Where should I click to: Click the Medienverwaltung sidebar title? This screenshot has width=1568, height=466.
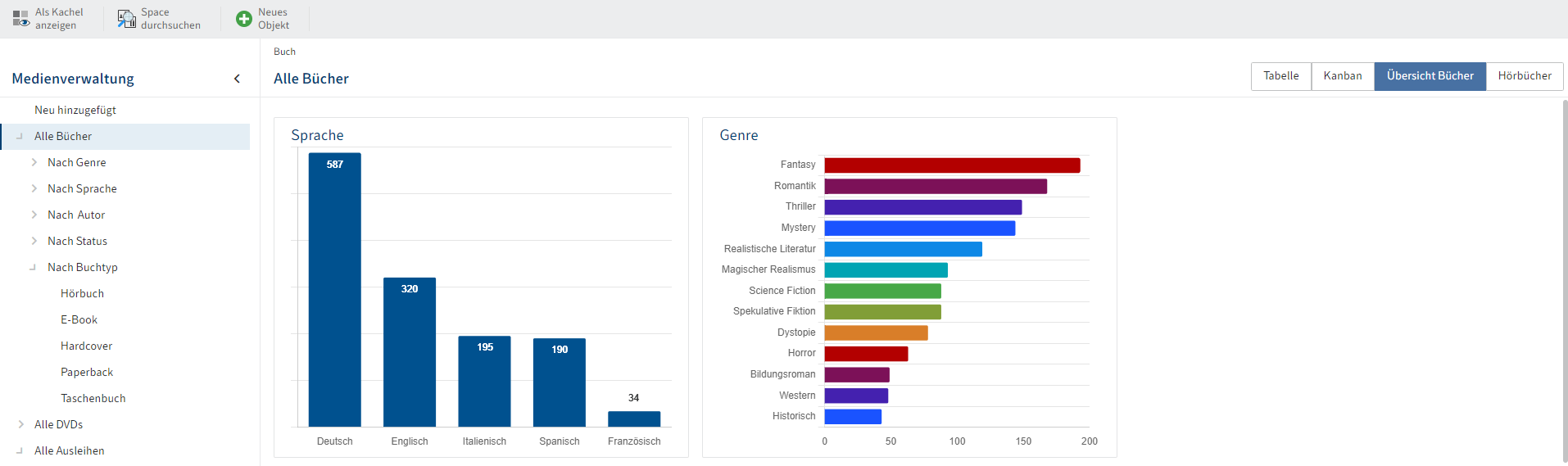[x=73, y=79]
